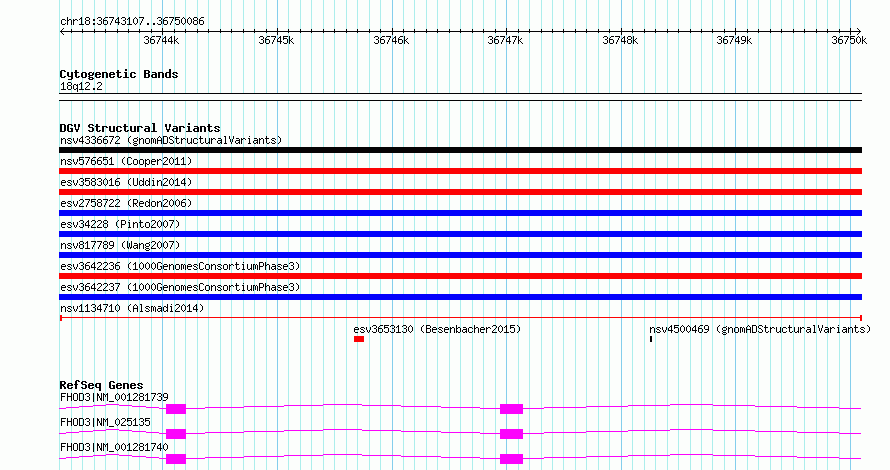This screenshot has height=470, width=890.
Task: Open the esv3653130 (Besenbacher2015) label
Action: [437, 329]
